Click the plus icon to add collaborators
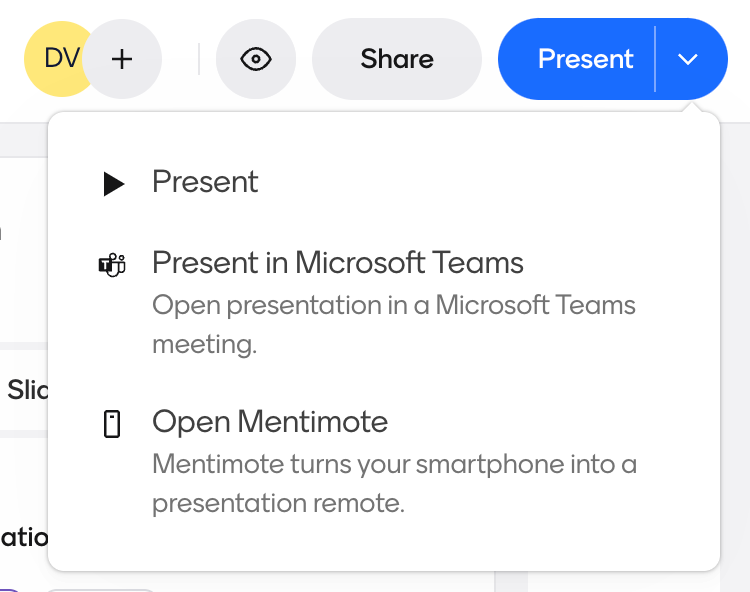 click(x=122, y=59)
